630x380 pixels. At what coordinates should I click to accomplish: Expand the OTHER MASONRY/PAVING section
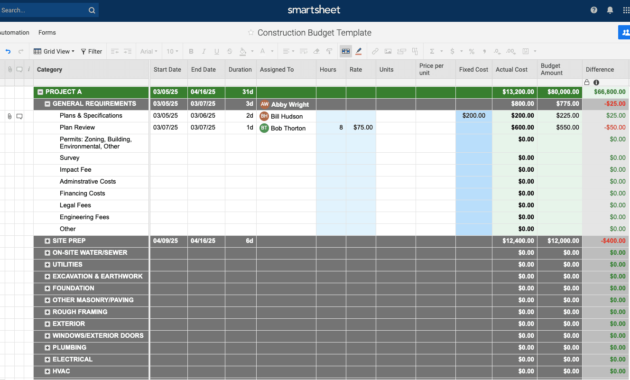pyautogui.click(x=47, y=300)
